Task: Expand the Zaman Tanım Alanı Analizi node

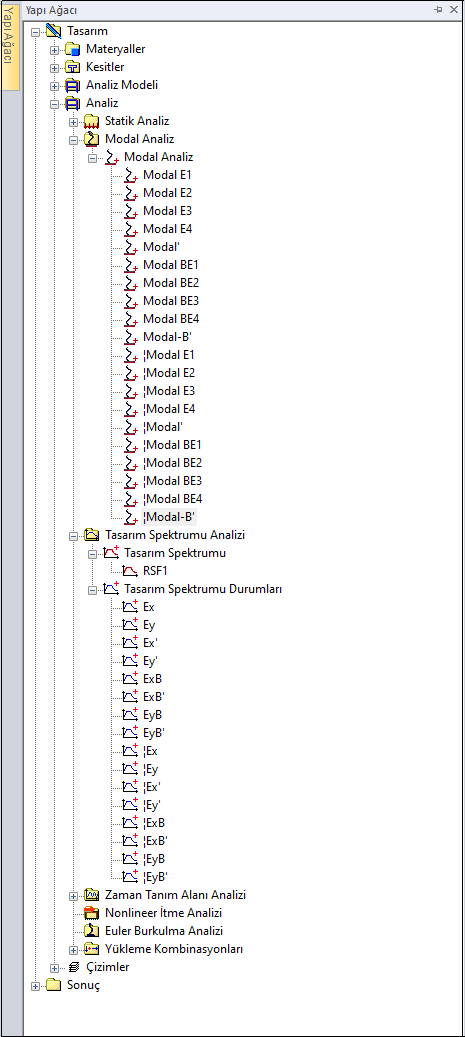Action: (x=73, y=895)
